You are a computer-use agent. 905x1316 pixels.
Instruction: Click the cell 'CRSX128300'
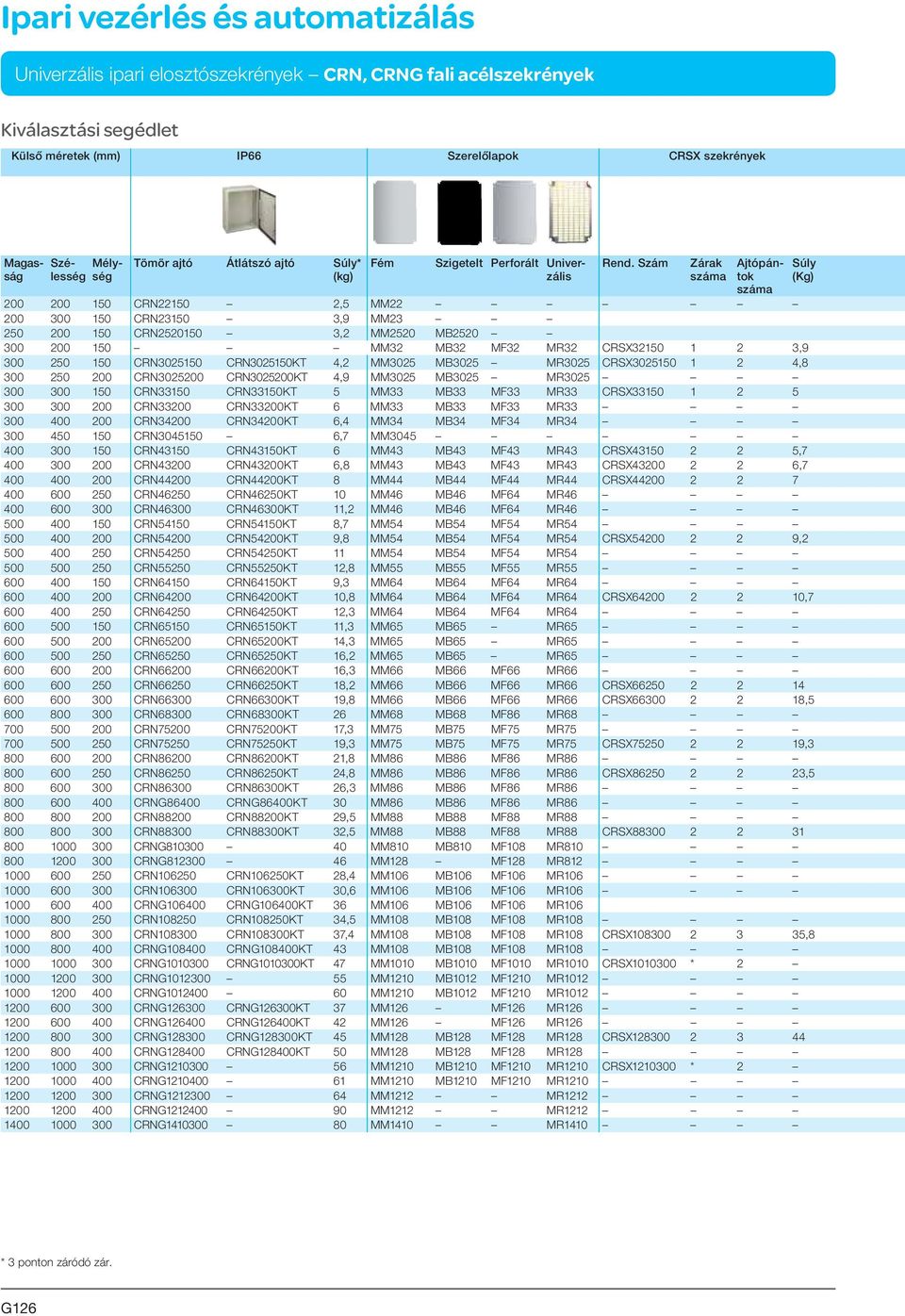(636, 1037)
